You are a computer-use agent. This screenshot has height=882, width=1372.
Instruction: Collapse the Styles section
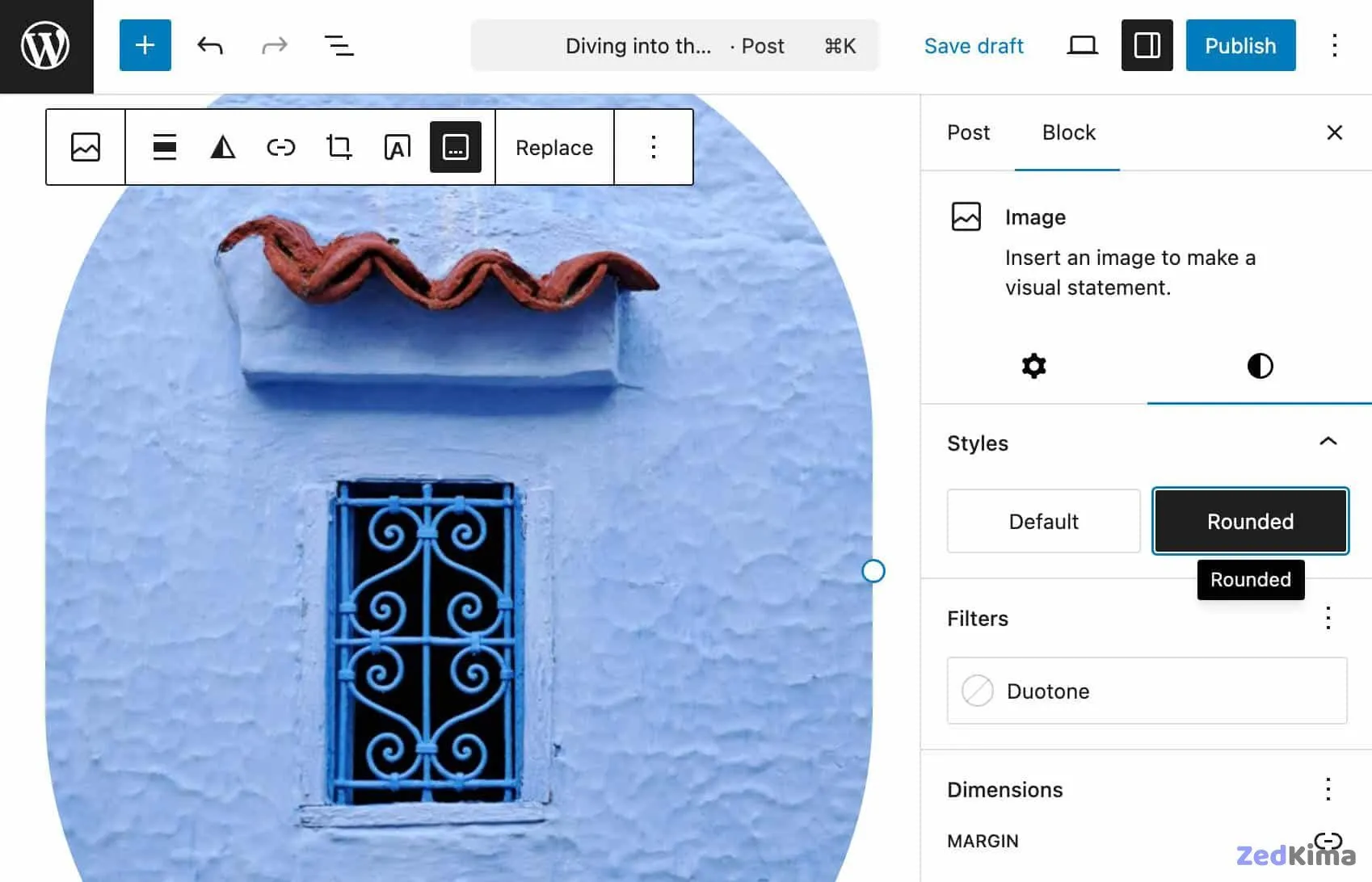click(1328, 442)
